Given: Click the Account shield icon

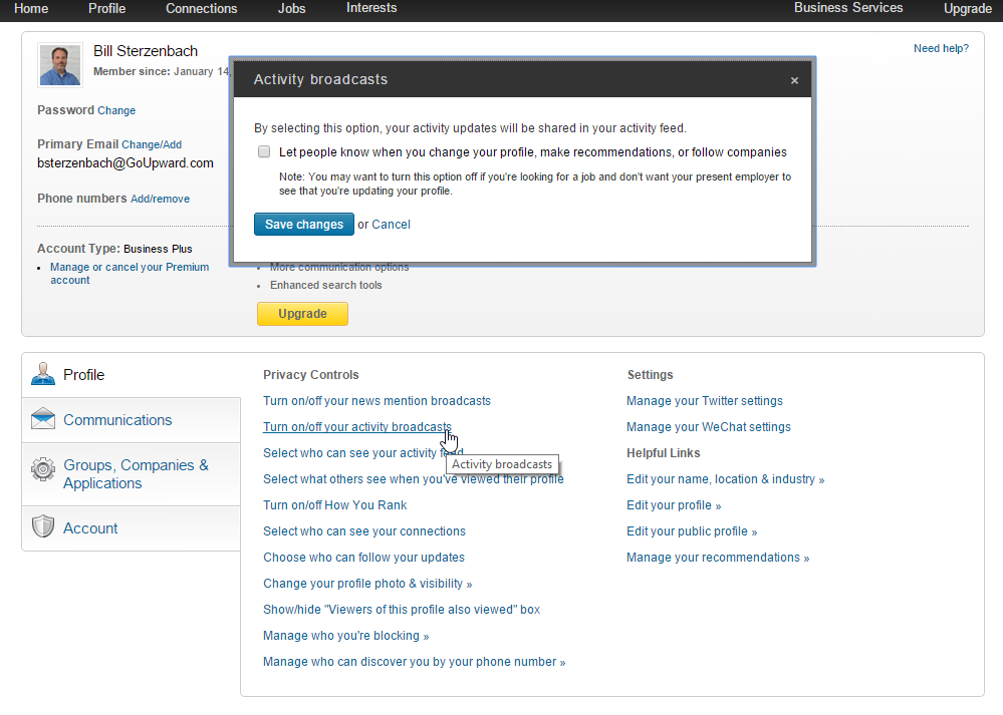Looking at the screenshot, I should [x=43, y=528].
